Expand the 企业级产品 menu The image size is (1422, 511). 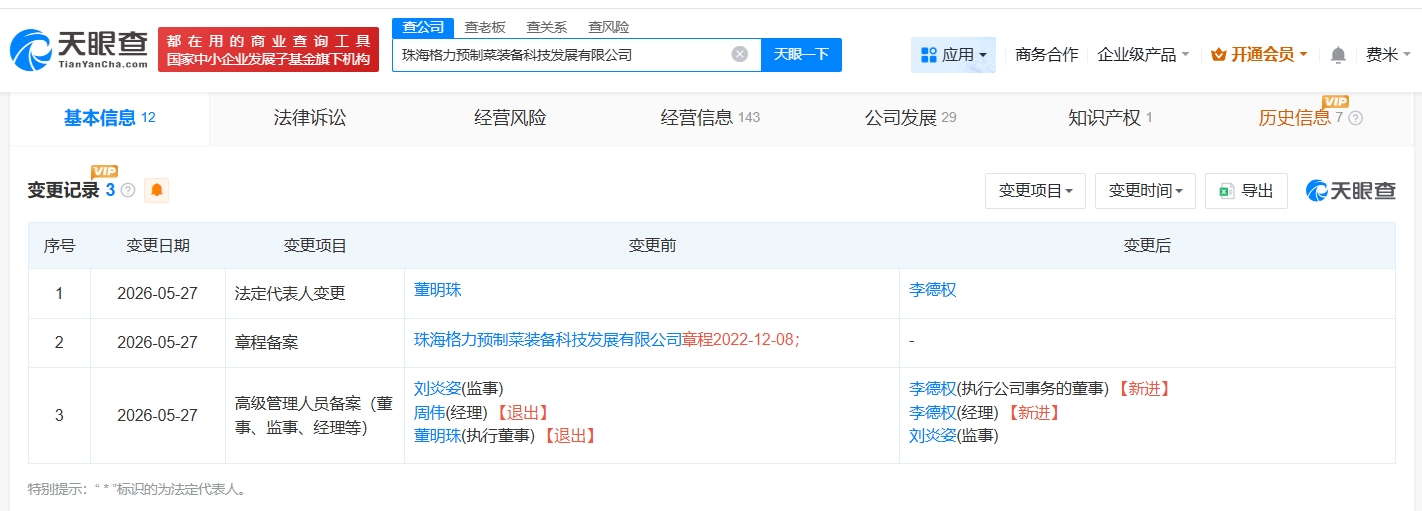(1143, 55)
